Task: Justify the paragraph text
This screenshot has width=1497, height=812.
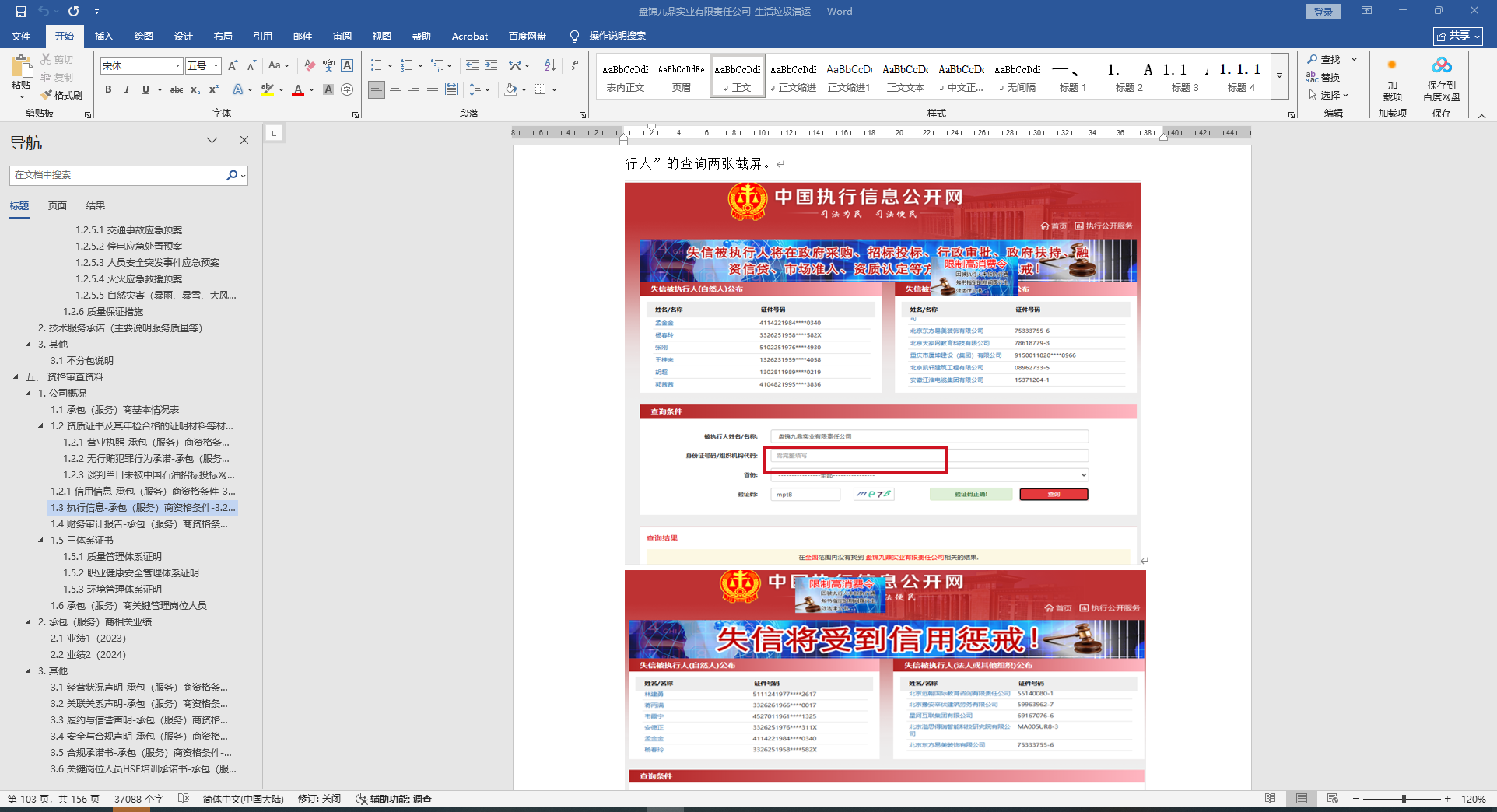Action: click(433, 89)
